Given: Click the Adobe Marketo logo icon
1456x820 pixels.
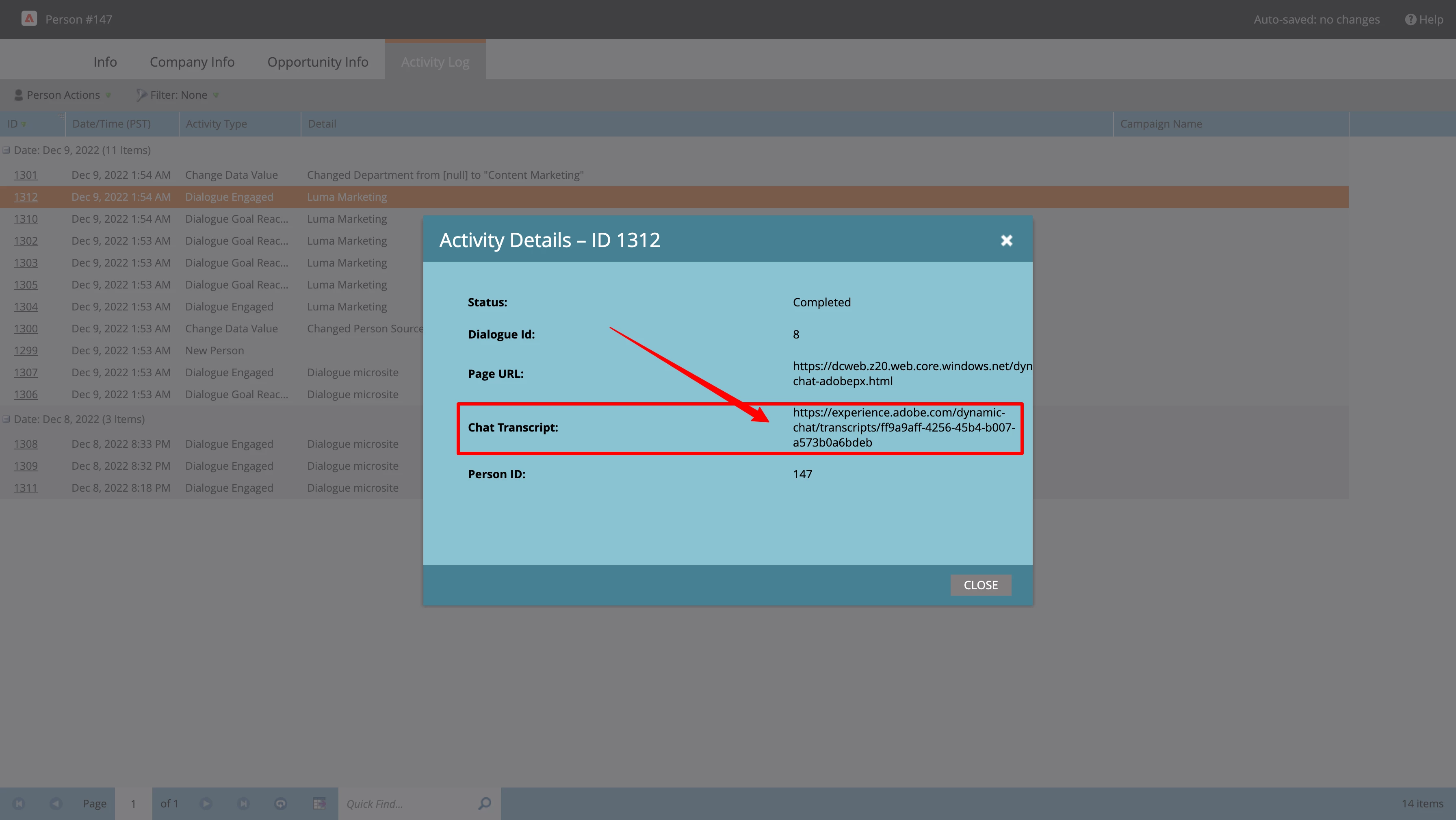Looking at the screenshot, I should click(29, 19).
